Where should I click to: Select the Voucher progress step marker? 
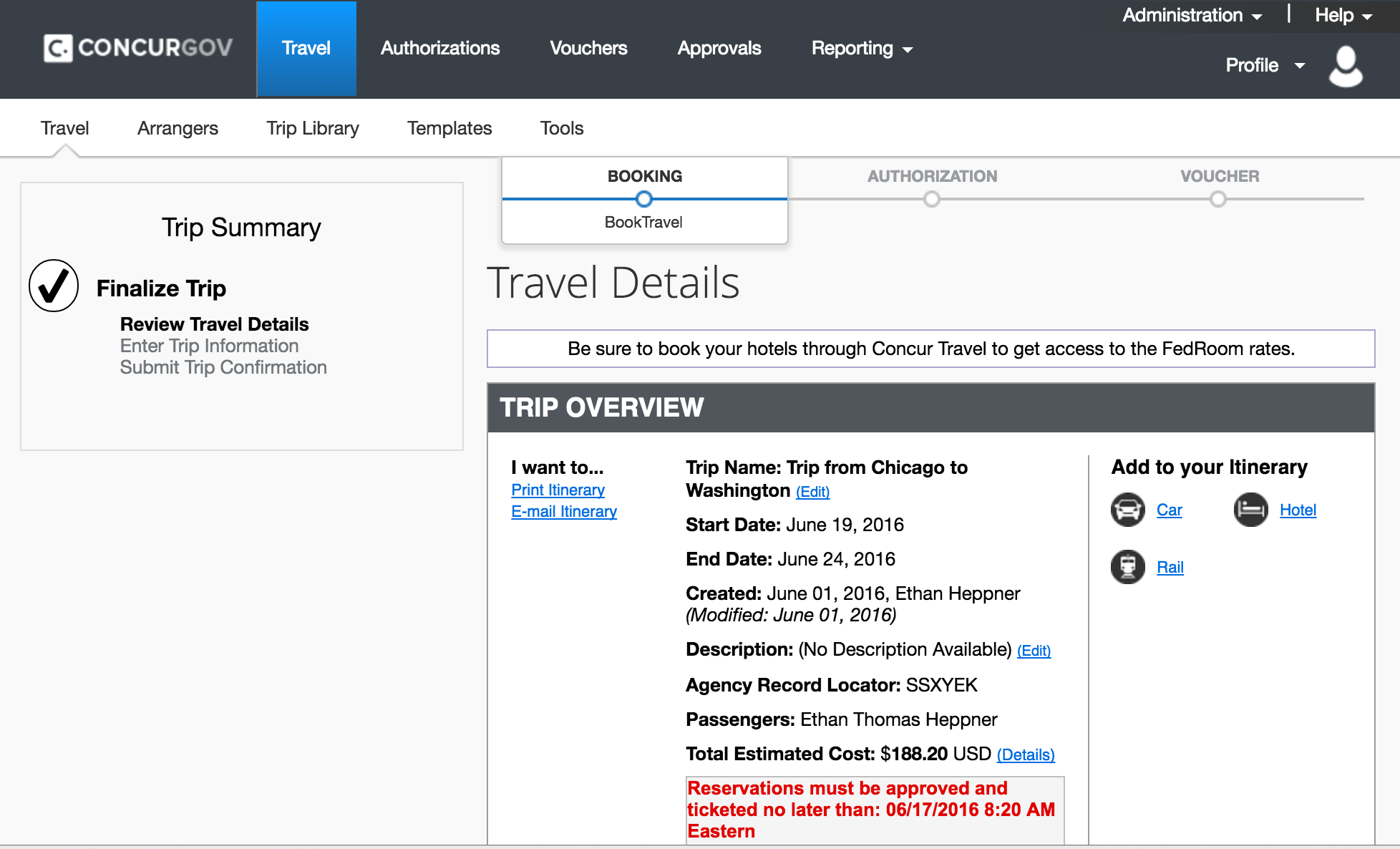tap(1218, 199)
